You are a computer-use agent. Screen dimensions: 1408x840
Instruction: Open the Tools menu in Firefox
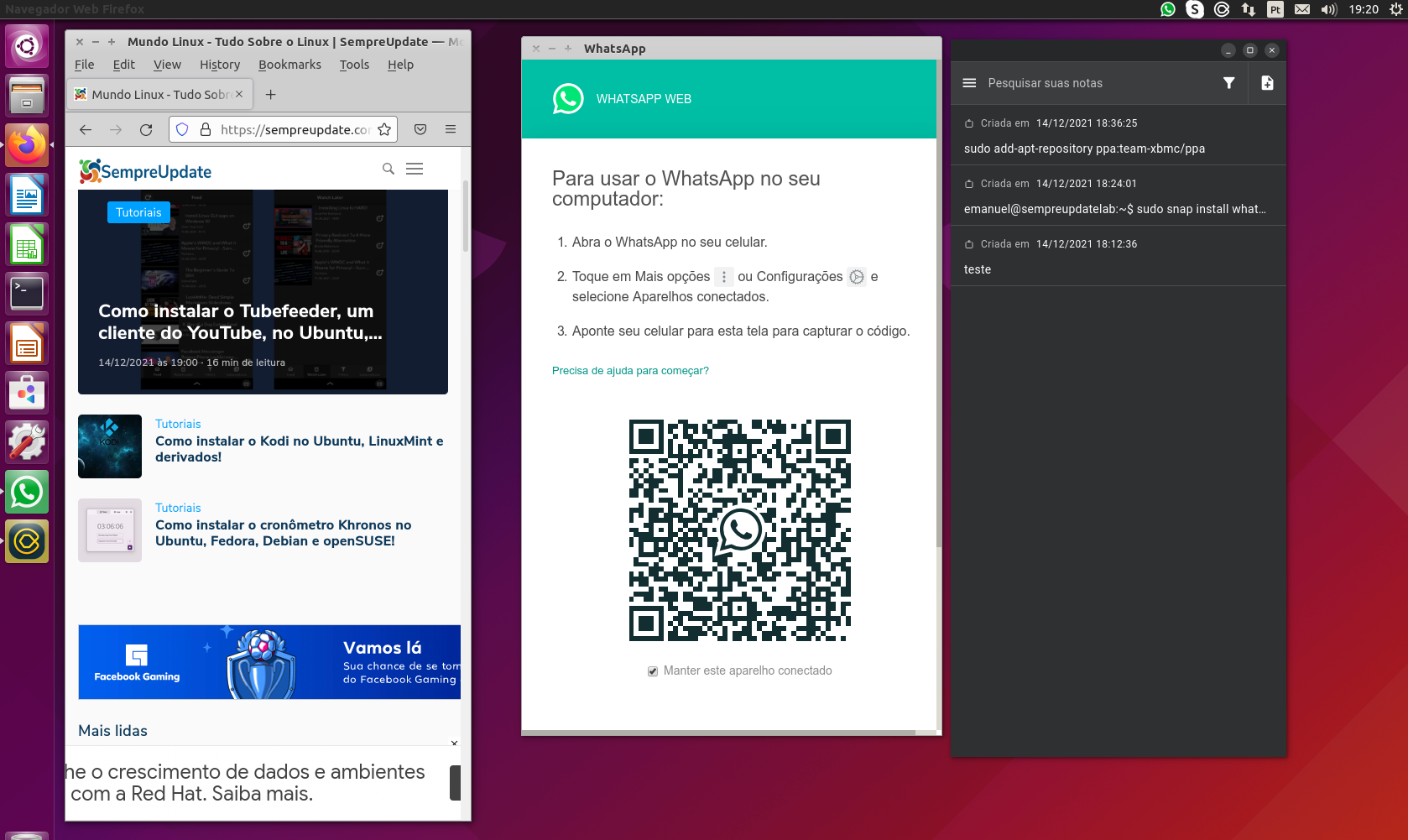pyautogui.click(x=354, y=65)
